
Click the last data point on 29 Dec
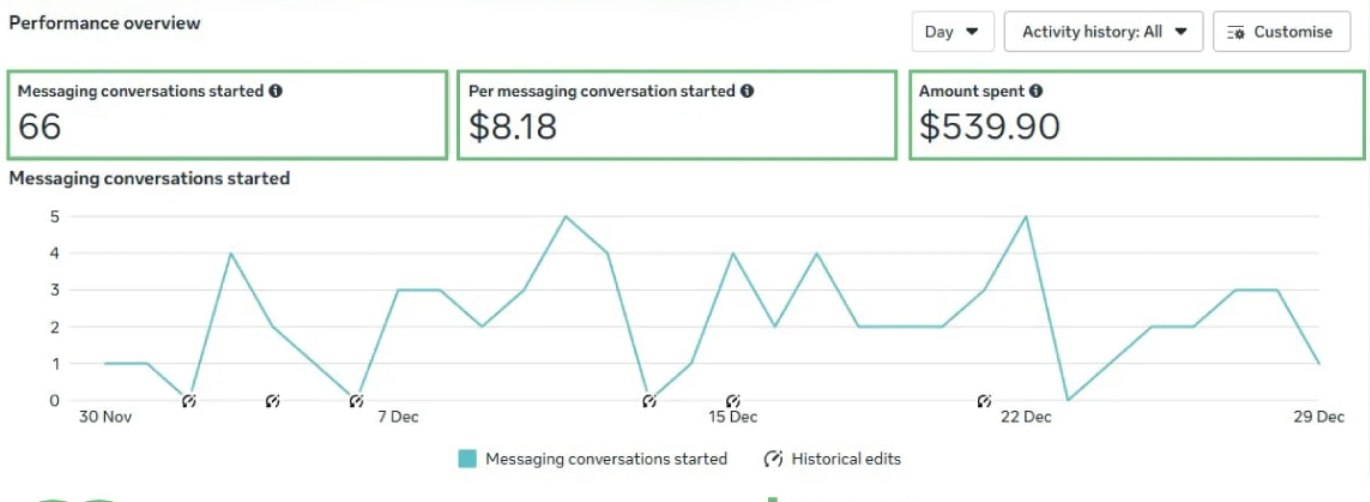[1319, 363]
